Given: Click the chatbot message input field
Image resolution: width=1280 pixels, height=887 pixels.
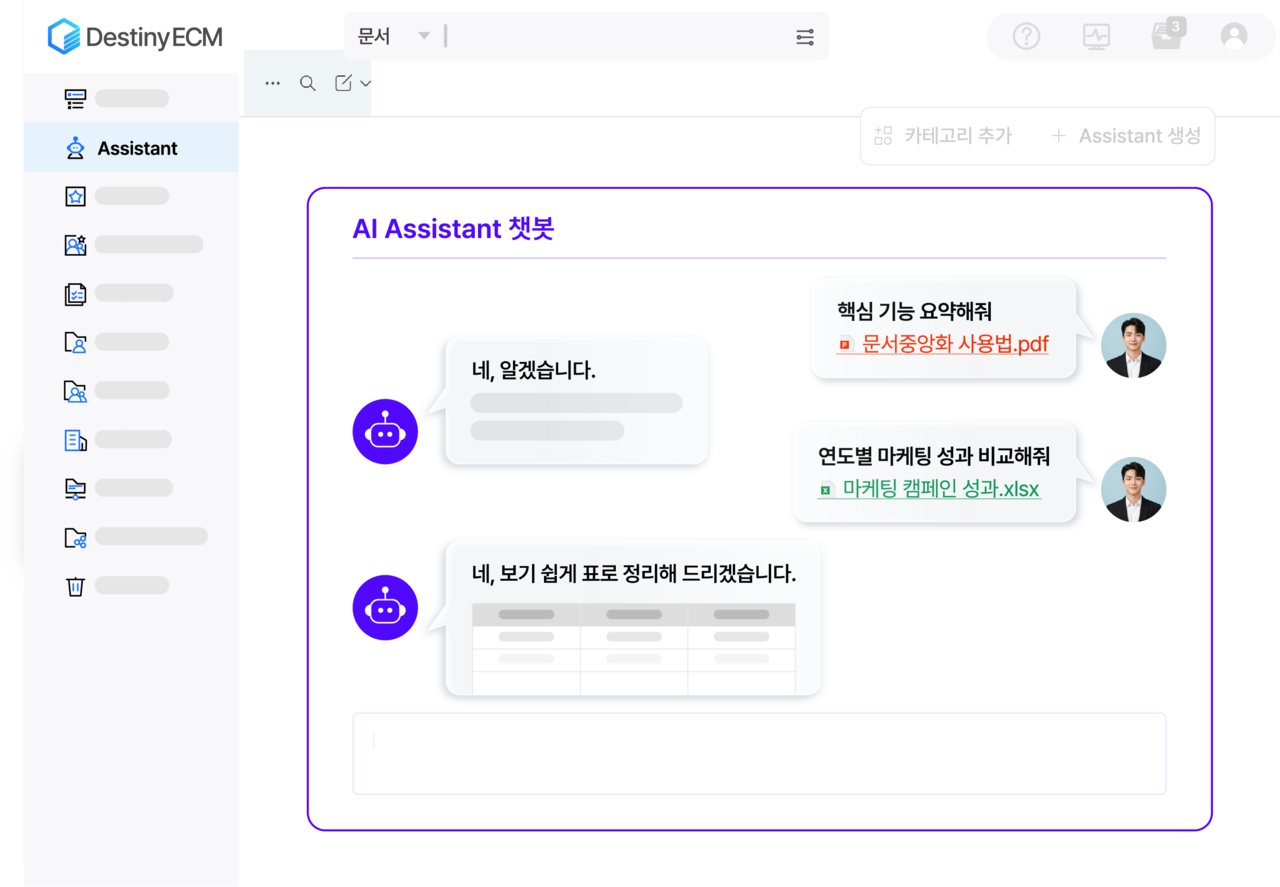Looking at the screenshot, I should click(x=759, y=751).
